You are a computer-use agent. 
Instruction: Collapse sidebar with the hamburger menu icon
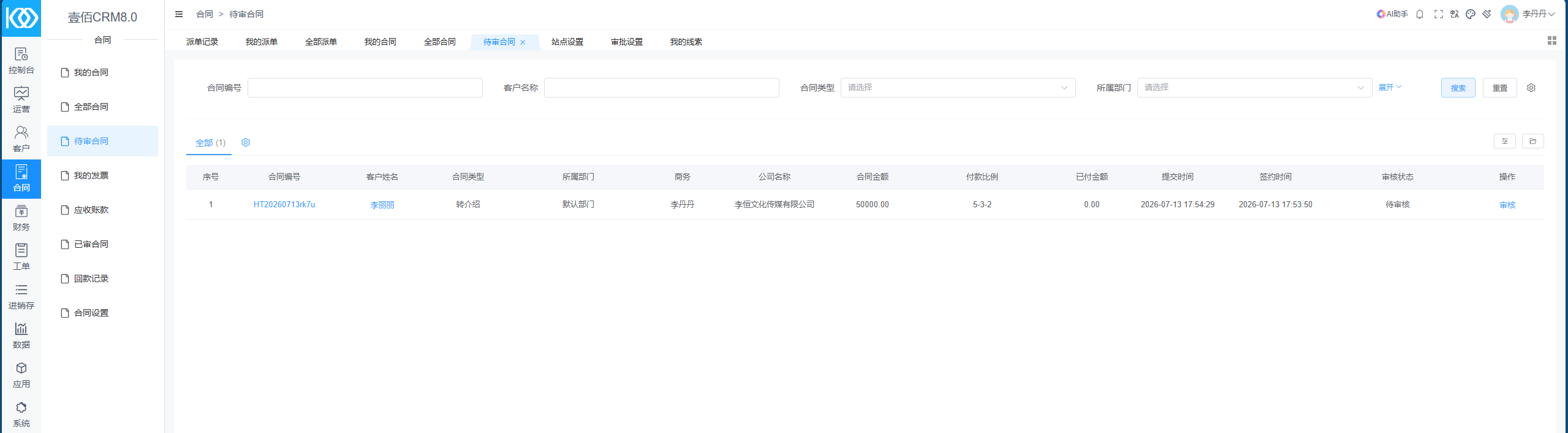click(179, 14)
